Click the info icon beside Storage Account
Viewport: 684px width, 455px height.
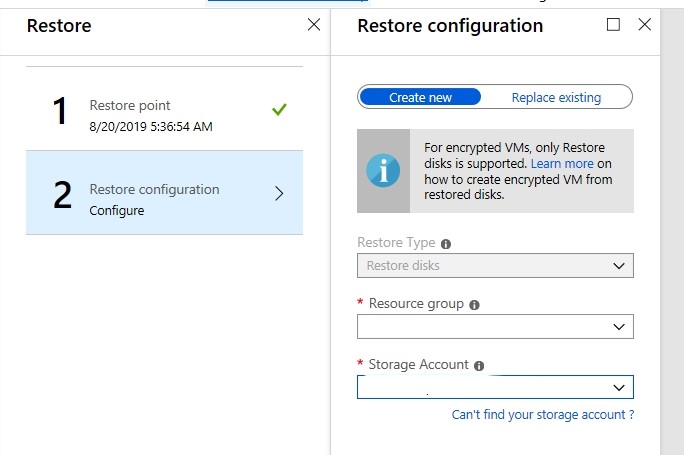point(479,366)
